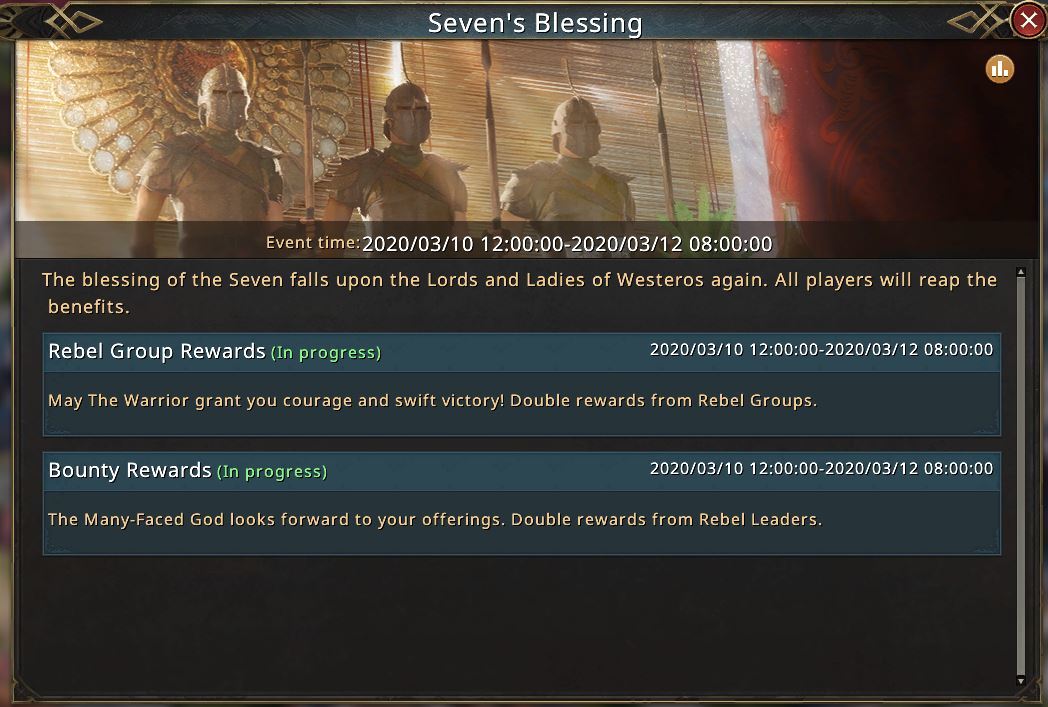Click the left diamond ornament in title bar
The height and width of the screenshot is (707, 1048).
tap(73, 22)
